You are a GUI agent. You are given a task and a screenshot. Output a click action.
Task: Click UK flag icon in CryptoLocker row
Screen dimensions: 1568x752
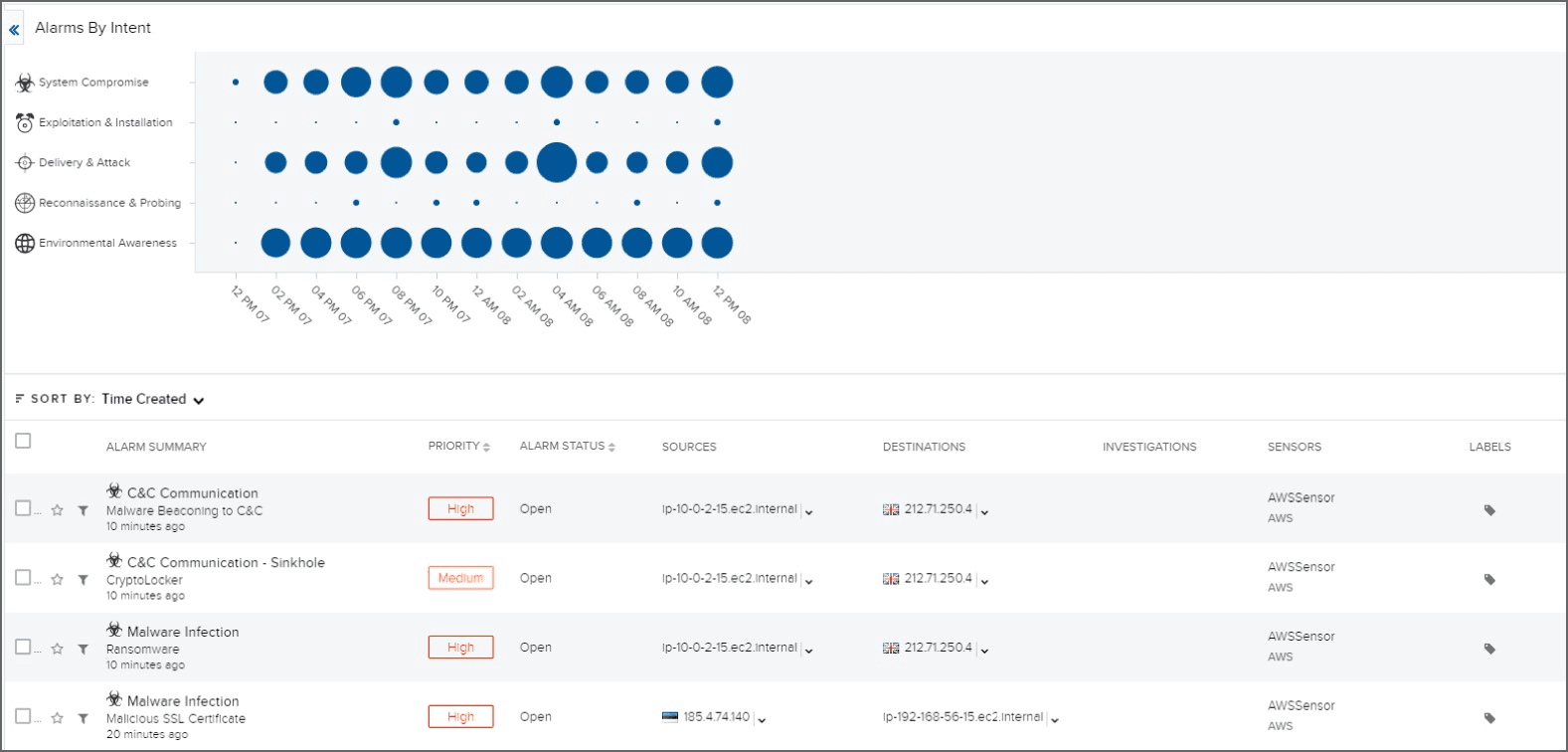click(x=891, y=579)
